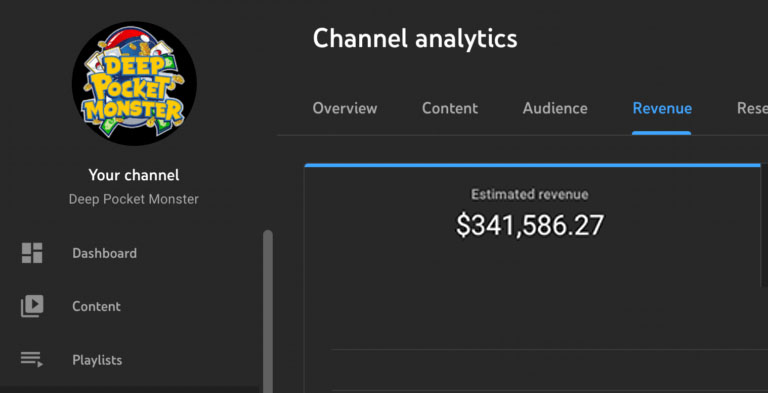Click the $341,586.27 revenue value
Image resolution: width=768 pixels, height=393 pixels.
pos(530,226)
